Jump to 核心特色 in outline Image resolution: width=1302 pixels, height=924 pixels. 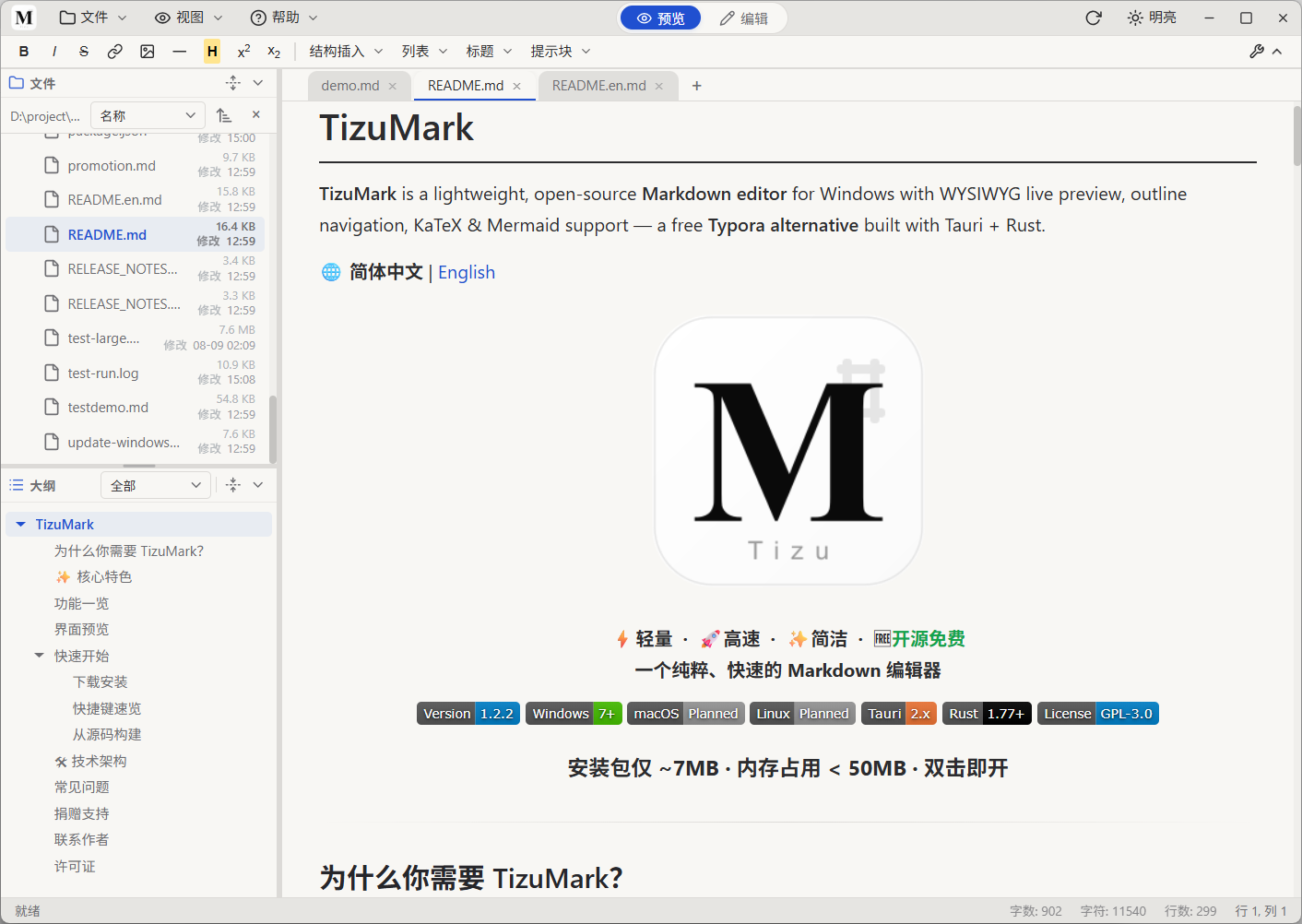pos(94,576)
